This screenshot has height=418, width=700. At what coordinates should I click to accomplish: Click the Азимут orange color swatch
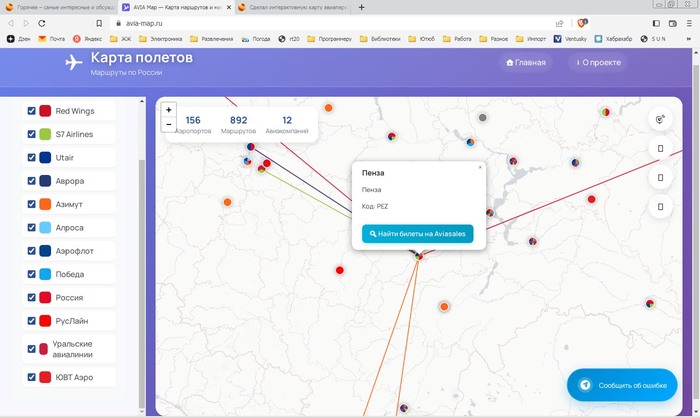pyautogui.click(x=45, y=204)
